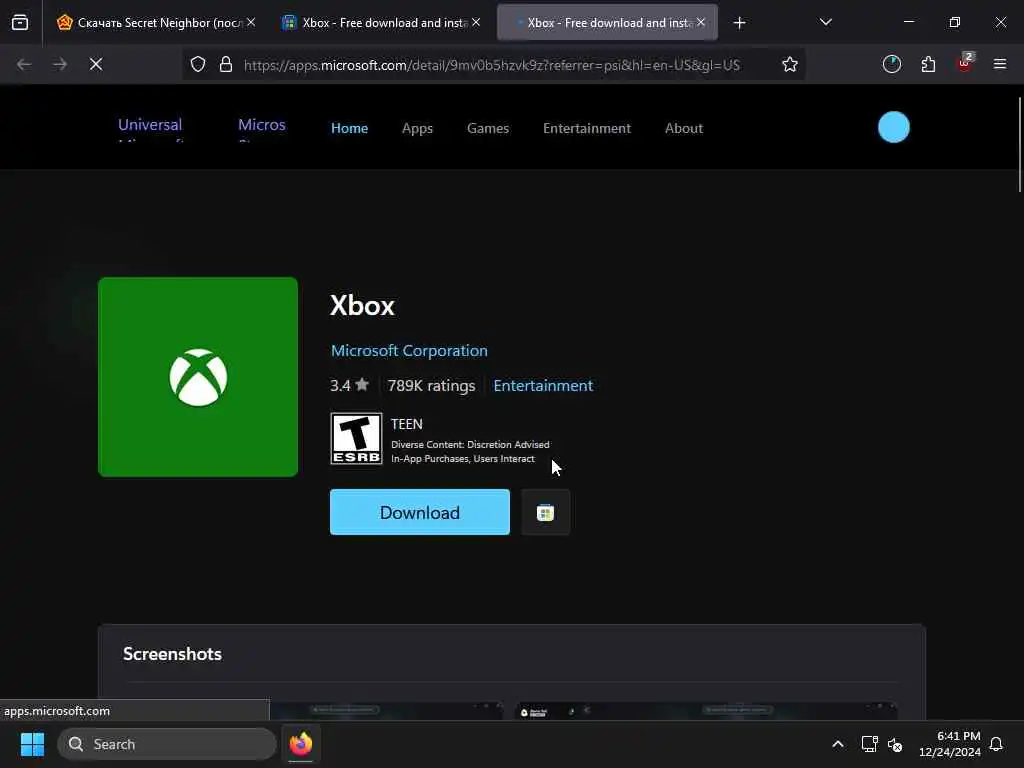Image resolution: width=1024 pixels, height=768 pixels.
Task: Go to the Apps navigation item
Action: pos(417,128)
